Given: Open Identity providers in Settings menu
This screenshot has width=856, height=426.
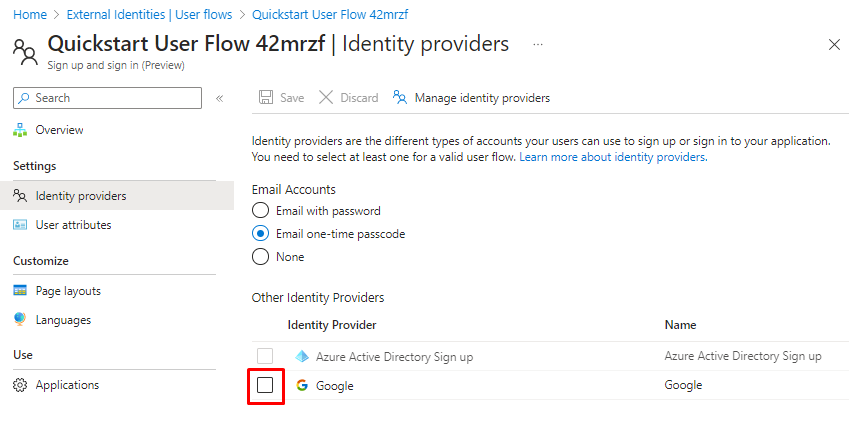Looking at the screenshot, I should coord(80,196).
